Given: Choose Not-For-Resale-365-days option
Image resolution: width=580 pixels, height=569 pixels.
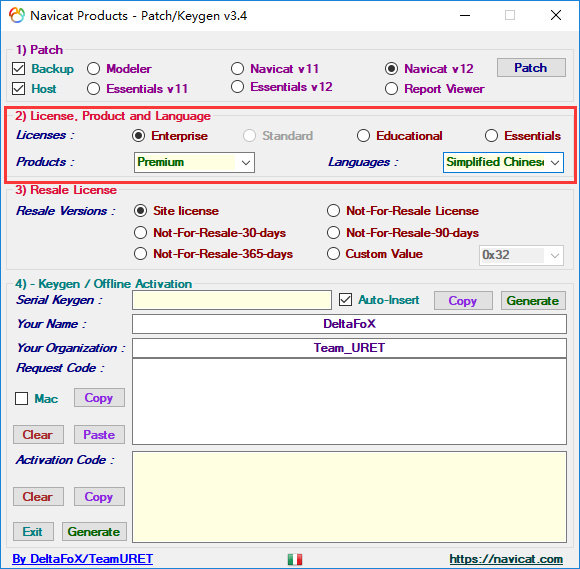Looking at the screenshot, I should (x=141, y=254).
